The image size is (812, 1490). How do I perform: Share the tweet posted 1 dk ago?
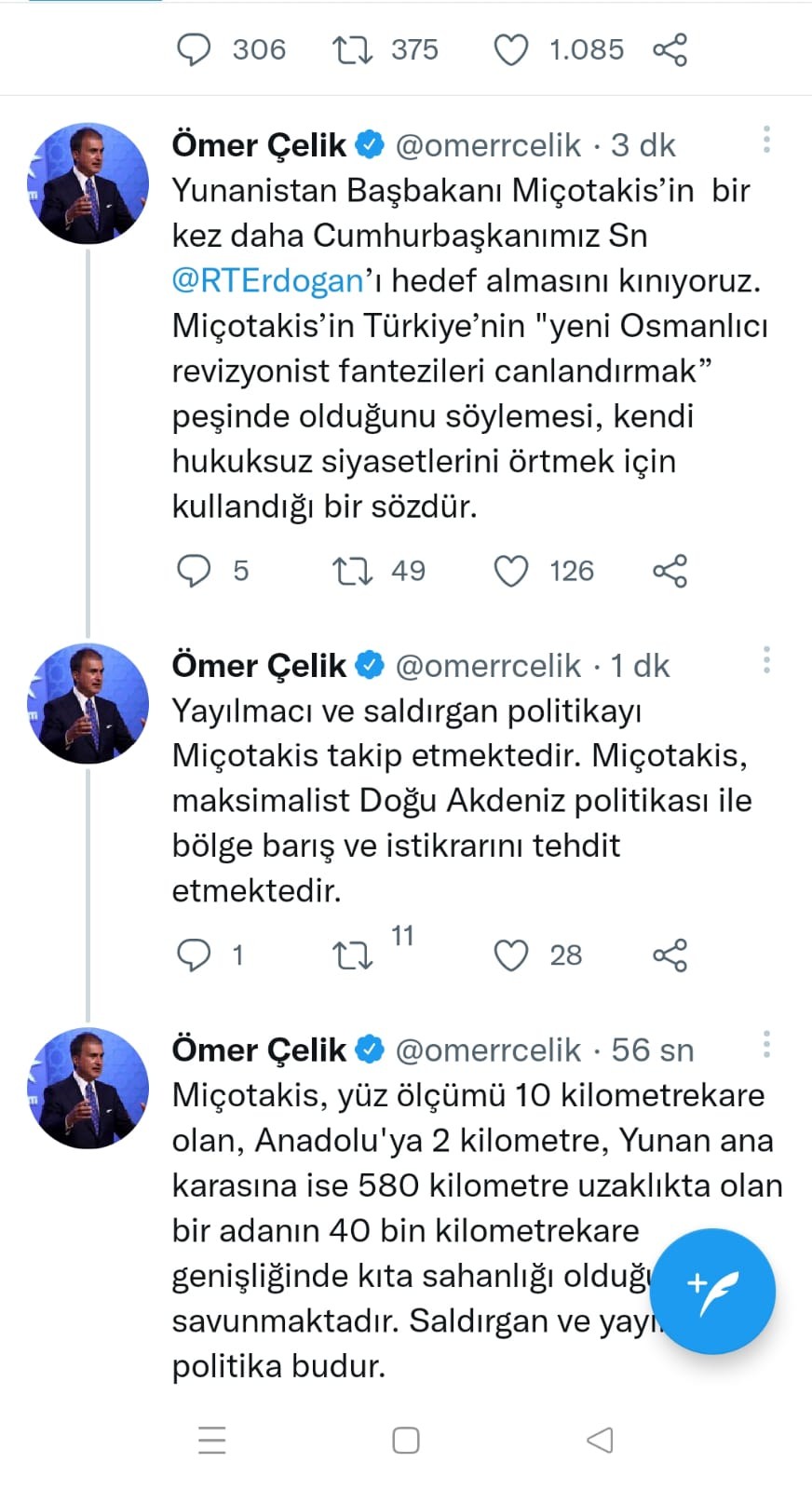tap(670, 955)
